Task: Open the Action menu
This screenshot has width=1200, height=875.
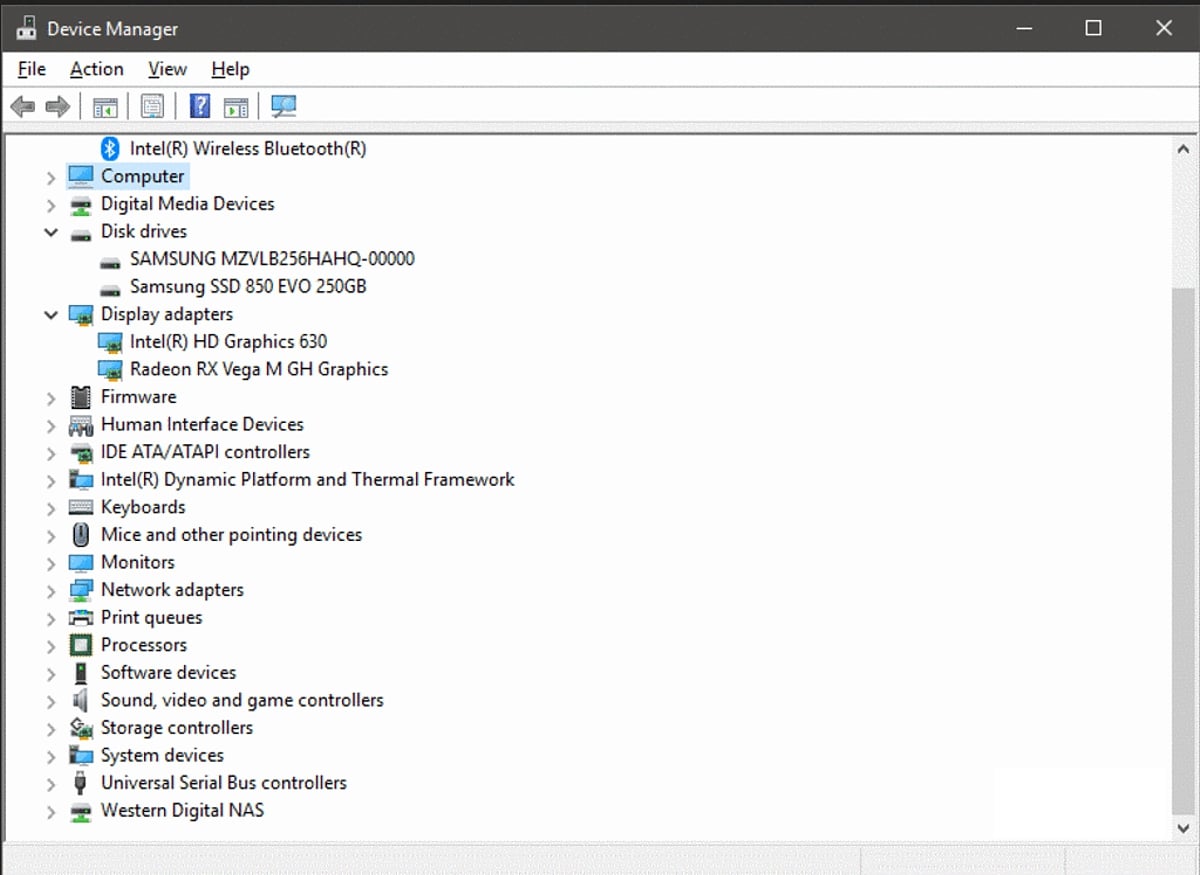Action: click(97, 69)
